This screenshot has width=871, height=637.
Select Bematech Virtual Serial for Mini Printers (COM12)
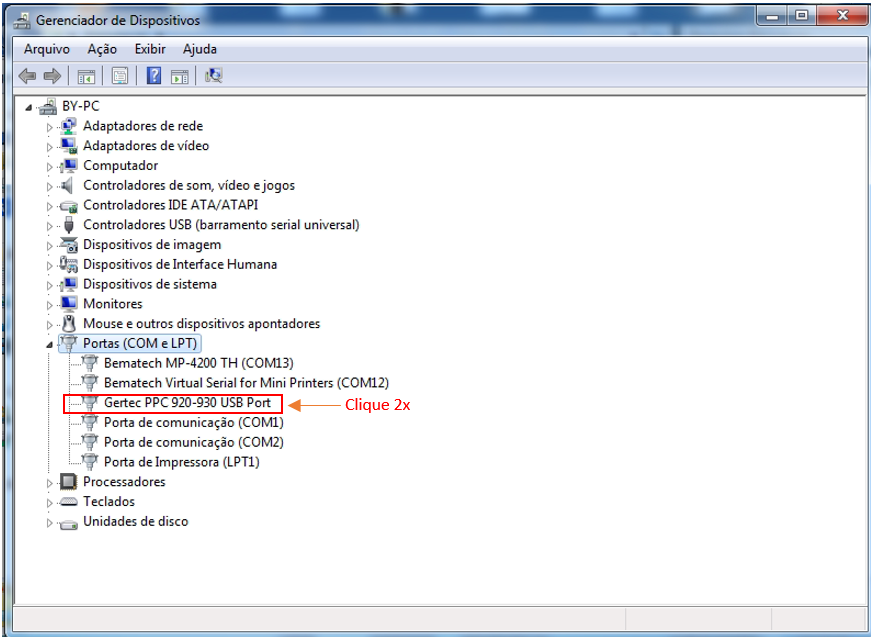(x=247, y=383)
